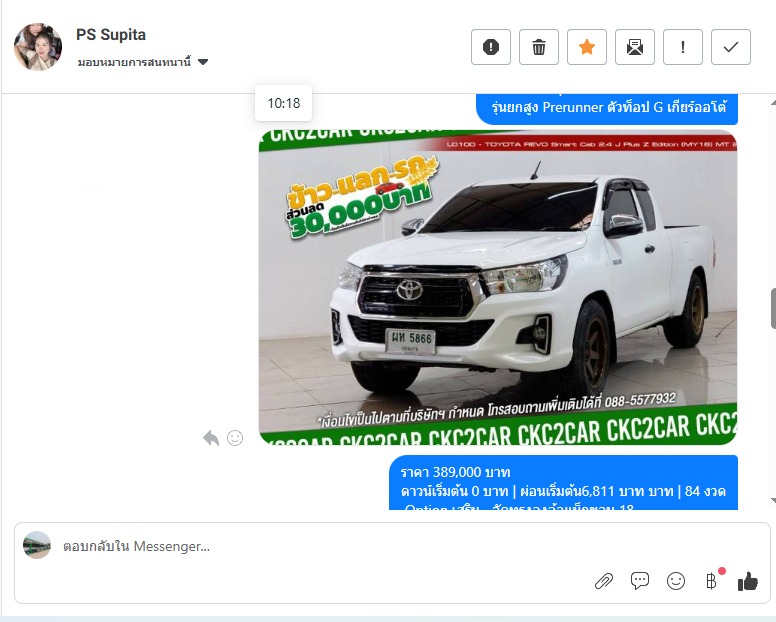
Task: Click the 10:18 timestamp label
Action: [284, 103]
